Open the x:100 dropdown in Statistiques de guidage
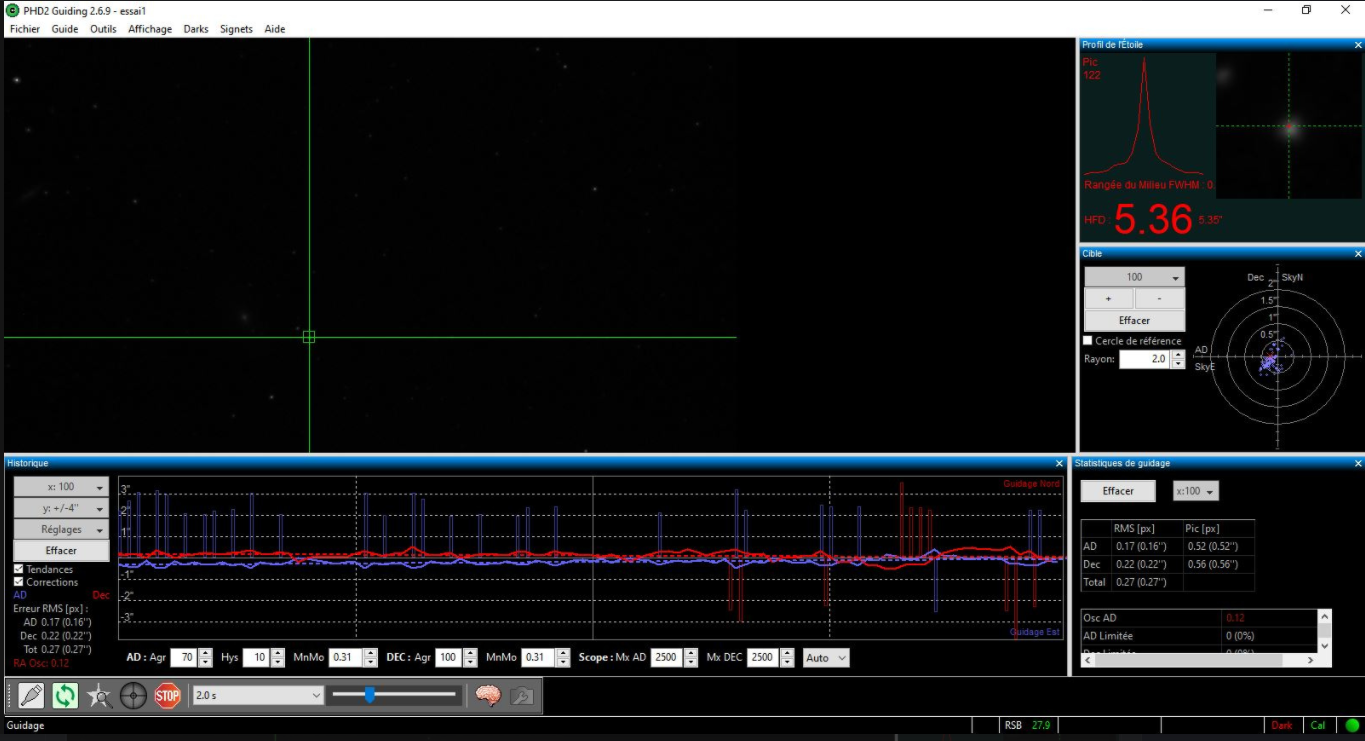 click(x=1196, y=491)
